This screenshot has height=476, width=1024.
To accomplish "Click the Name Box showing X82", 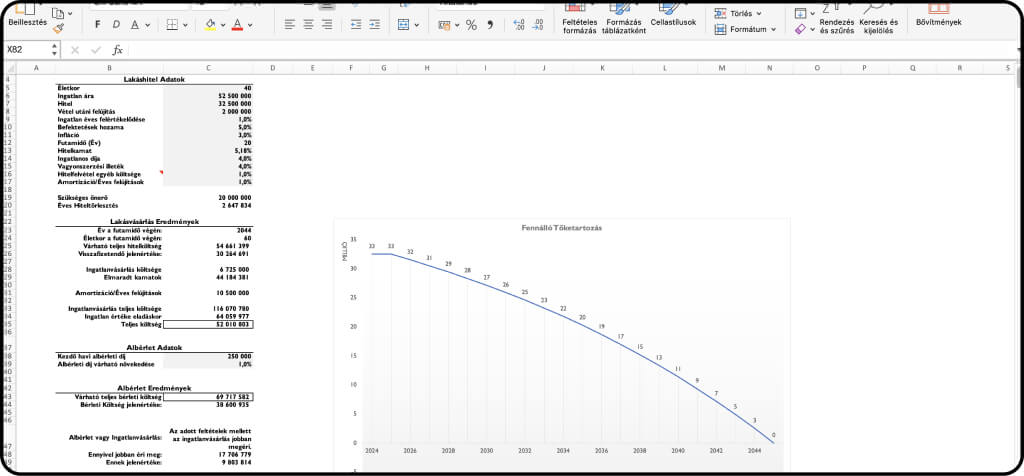I will tap(28, 49).
